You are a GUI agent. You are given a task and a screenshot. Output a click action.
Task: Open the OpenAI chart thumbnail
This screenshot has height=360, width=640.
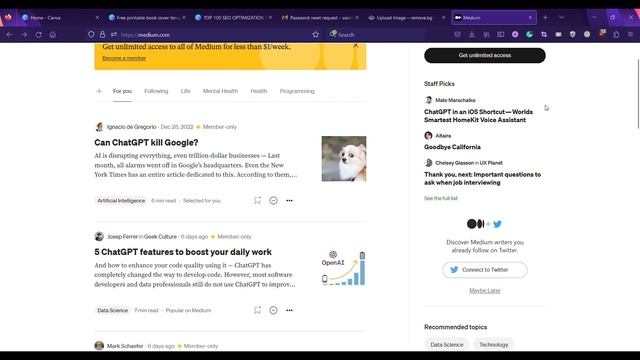344,268
